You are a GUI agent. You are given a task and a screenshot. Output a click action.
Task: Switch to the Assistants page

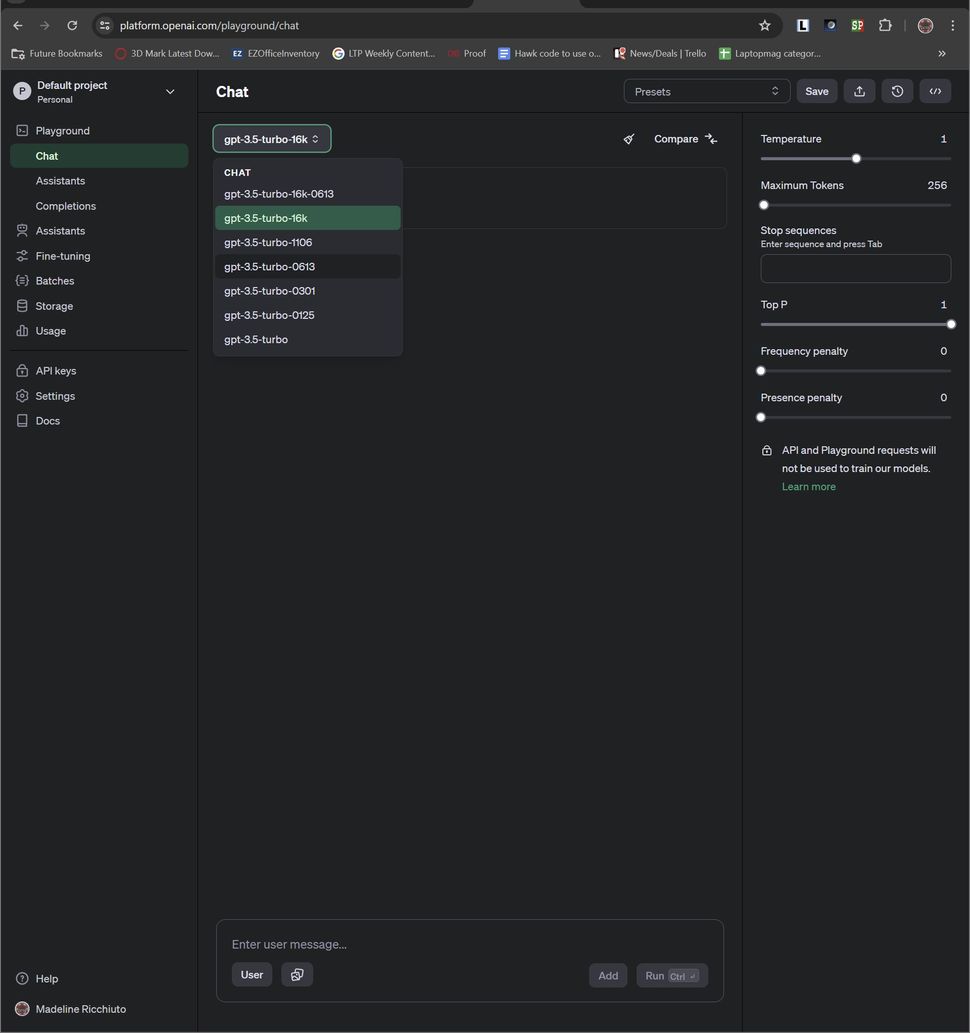[61, 180]
